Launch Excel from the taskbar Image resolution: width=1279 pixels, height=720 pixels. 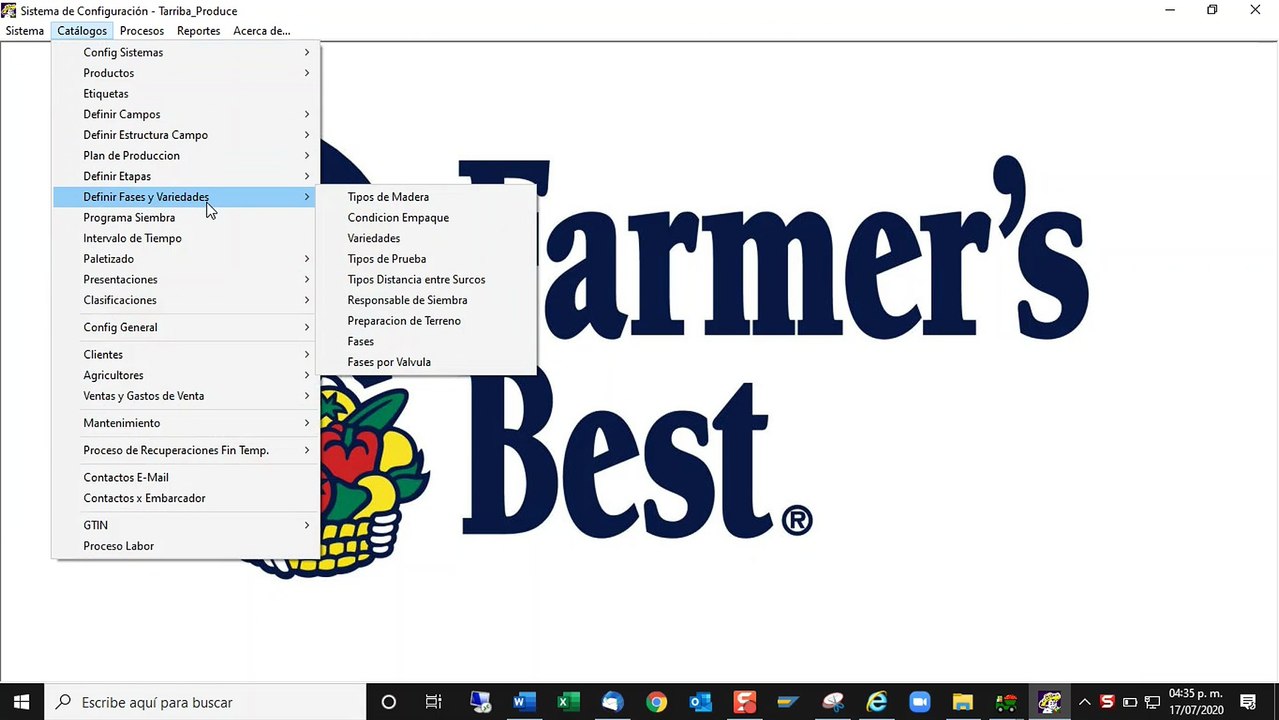pos(568,702)
